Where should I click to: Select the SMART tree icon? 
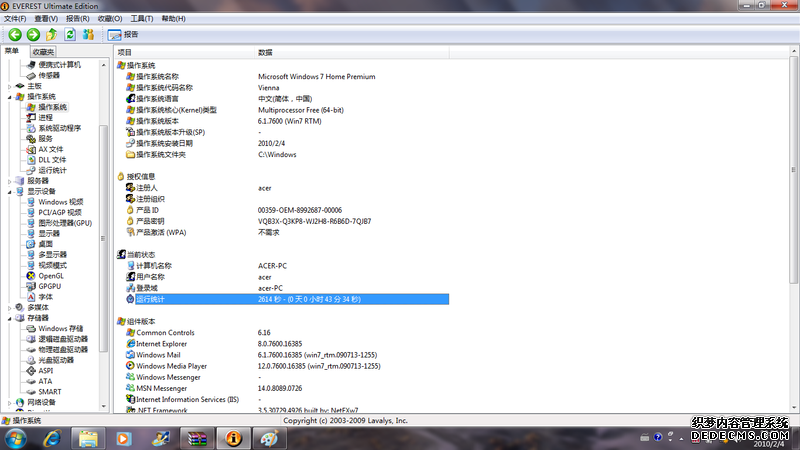coord(31,392)
